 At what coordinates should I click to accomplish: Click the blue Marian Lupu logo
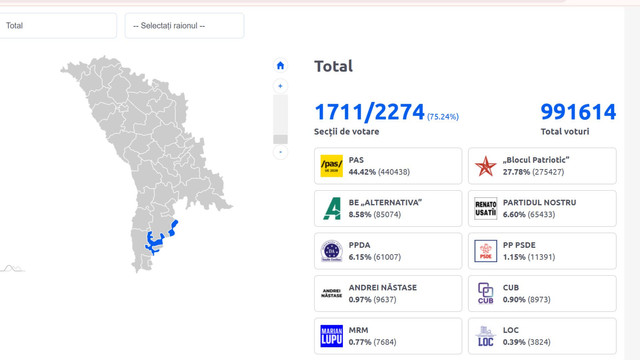pyautogui.click(x=331, y=336)
